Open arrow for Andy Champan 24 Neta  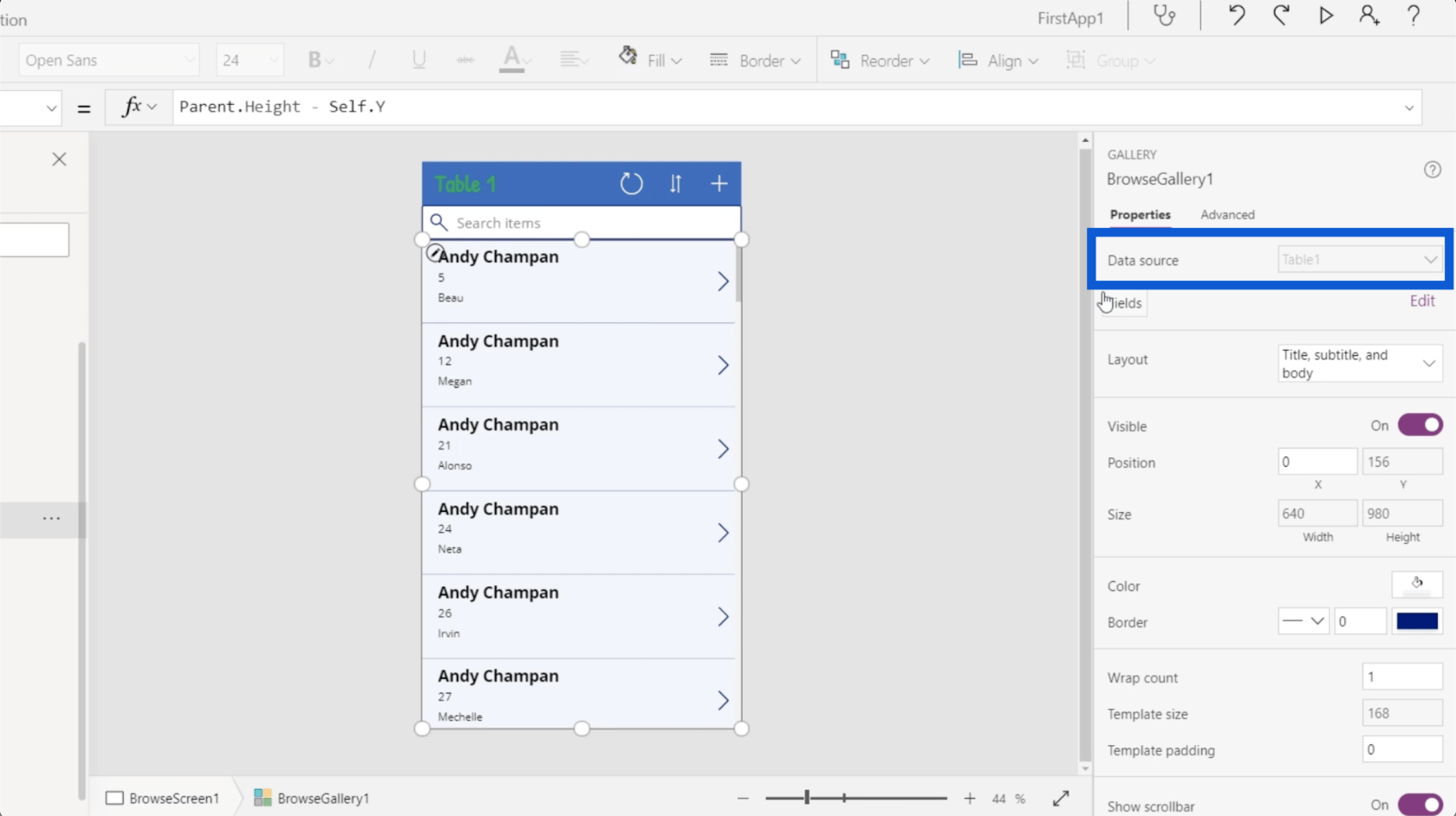tap(723, 533)
